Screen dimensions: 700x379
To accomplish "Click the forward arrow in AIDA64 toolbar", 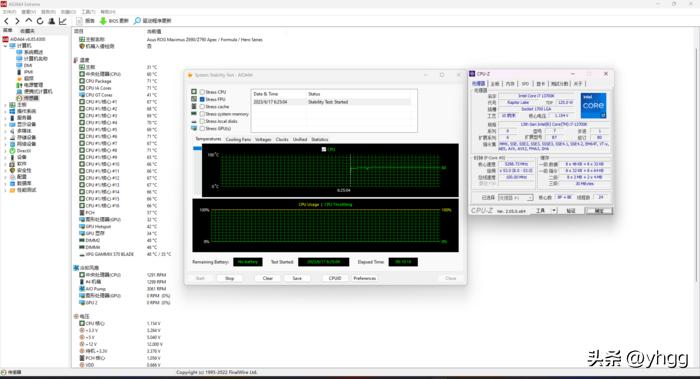I will (x=17, y=21).
